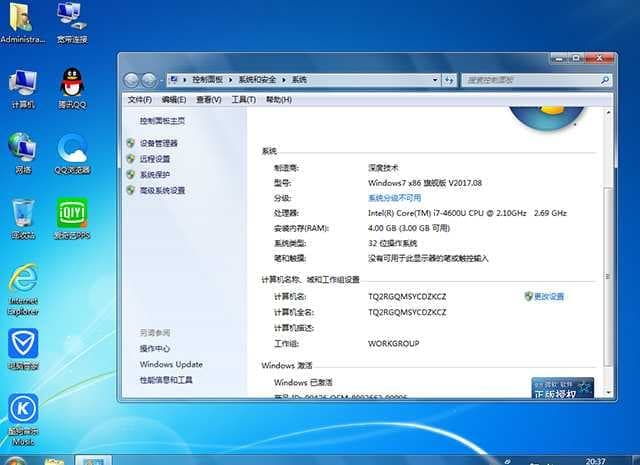Screen dimensions: 640x465
Task: Click the 系统和安全 breadcrumb segment
Action: pyautogui.click(x=257, y=80)
